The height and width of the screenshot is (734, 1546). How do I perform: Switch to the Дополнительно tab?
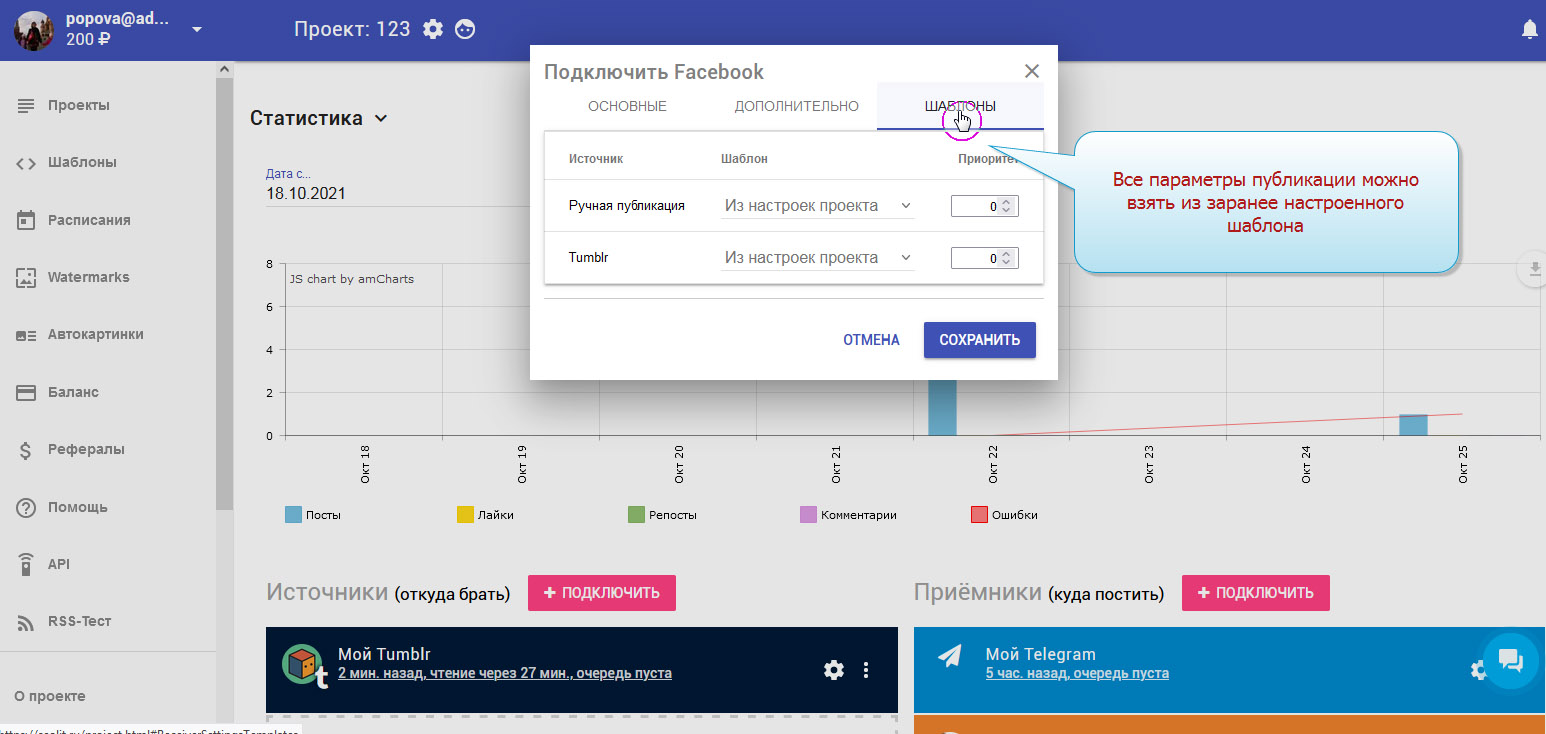796,106
